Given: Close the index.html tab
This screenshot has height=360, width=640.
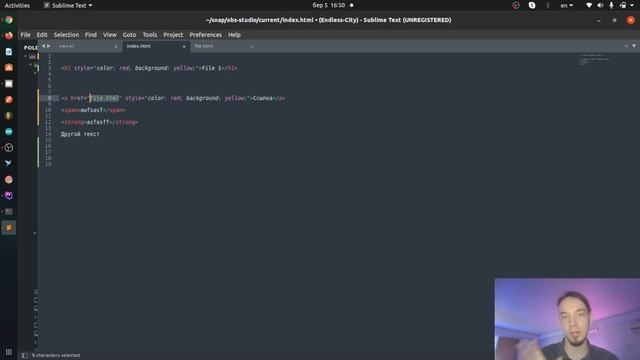Looking at the screenshot, I should [184, 47].
